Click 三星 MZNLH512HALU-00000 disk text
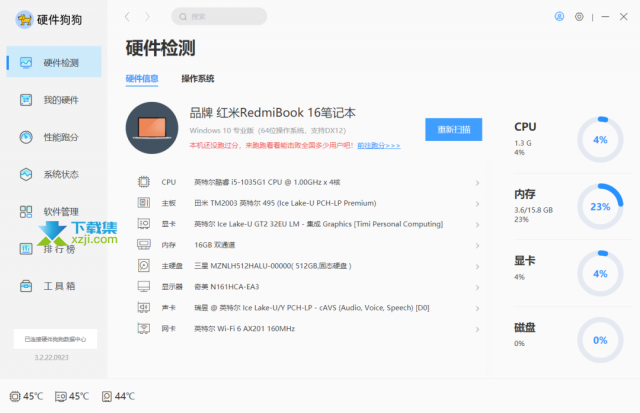This screenshot has width=640, height=413. [x=272, y=266]
